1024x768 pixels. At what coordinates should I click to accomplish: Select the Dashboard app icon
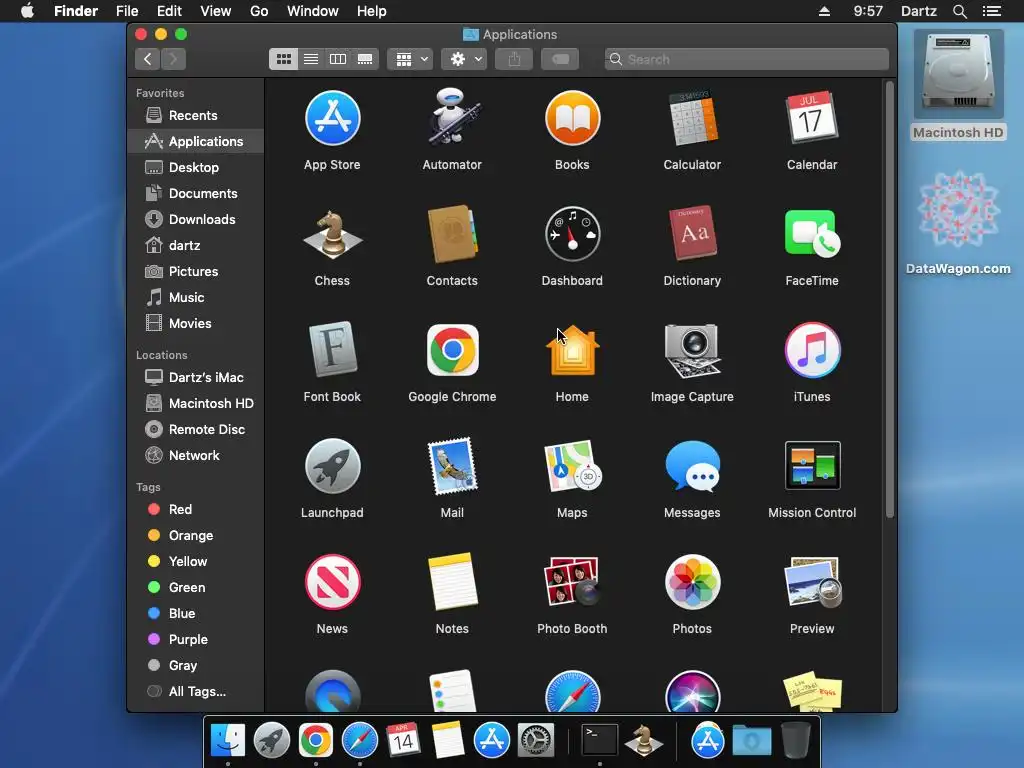[572, 234]
